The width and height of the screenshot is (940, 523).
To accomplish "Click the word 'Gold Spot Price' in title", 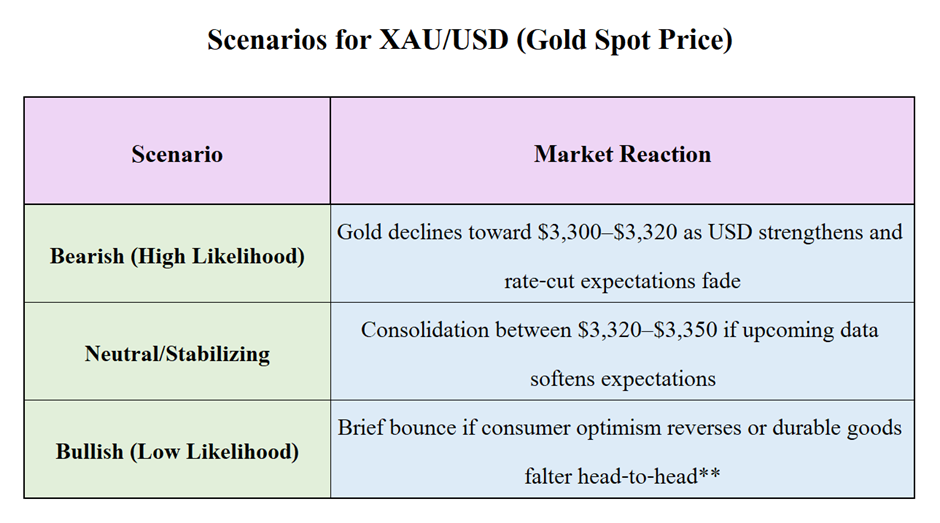I will tap(624, 40).
